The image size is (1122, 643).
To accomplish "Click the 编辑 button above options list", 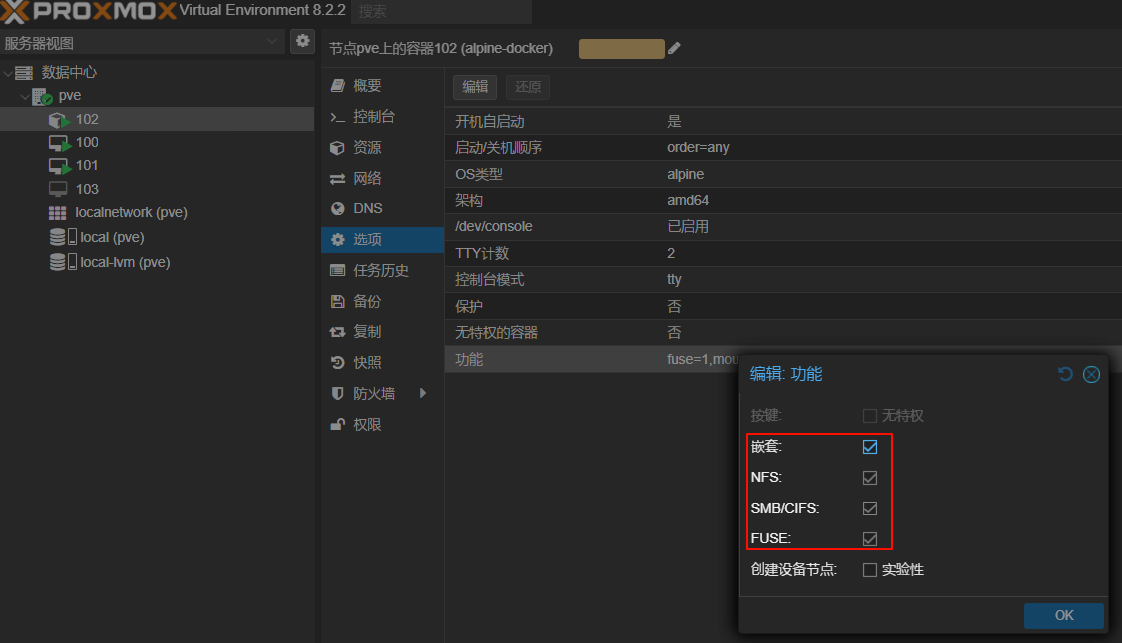I will pyautogui.click(x=475, y=87).
